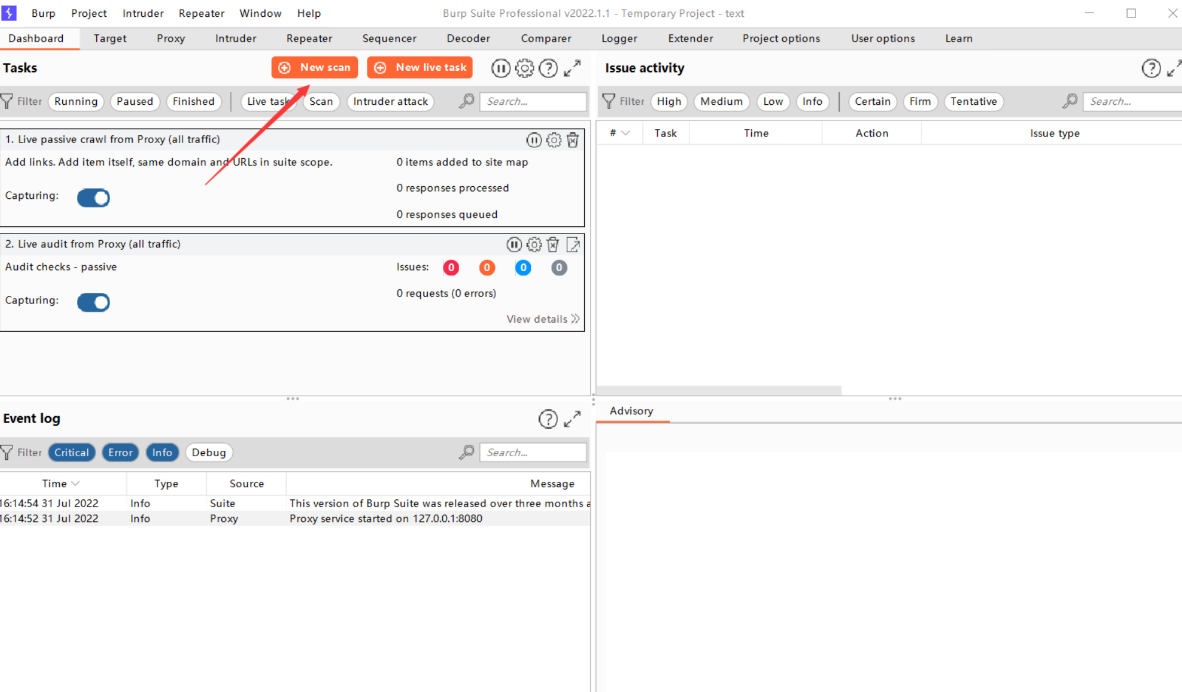
Task: Toggle Debug filter in Event log
Action: pyautogui.click(x=209, y=452)
